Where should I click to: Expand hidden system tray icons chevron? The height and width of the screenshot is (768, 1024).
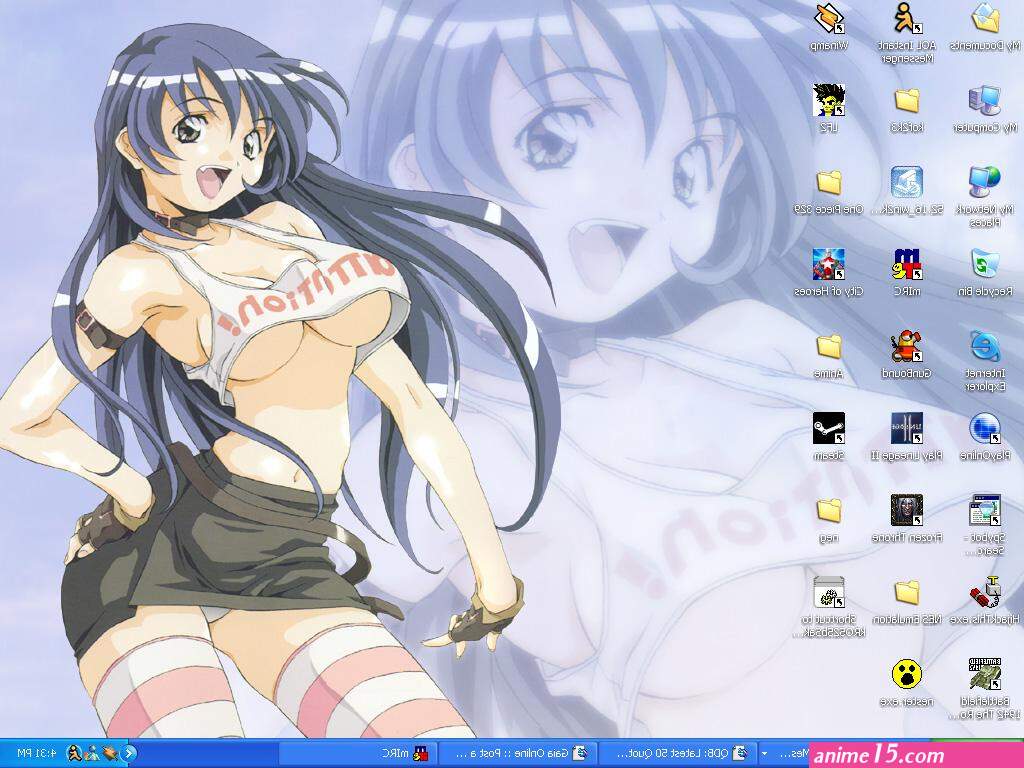129,754
